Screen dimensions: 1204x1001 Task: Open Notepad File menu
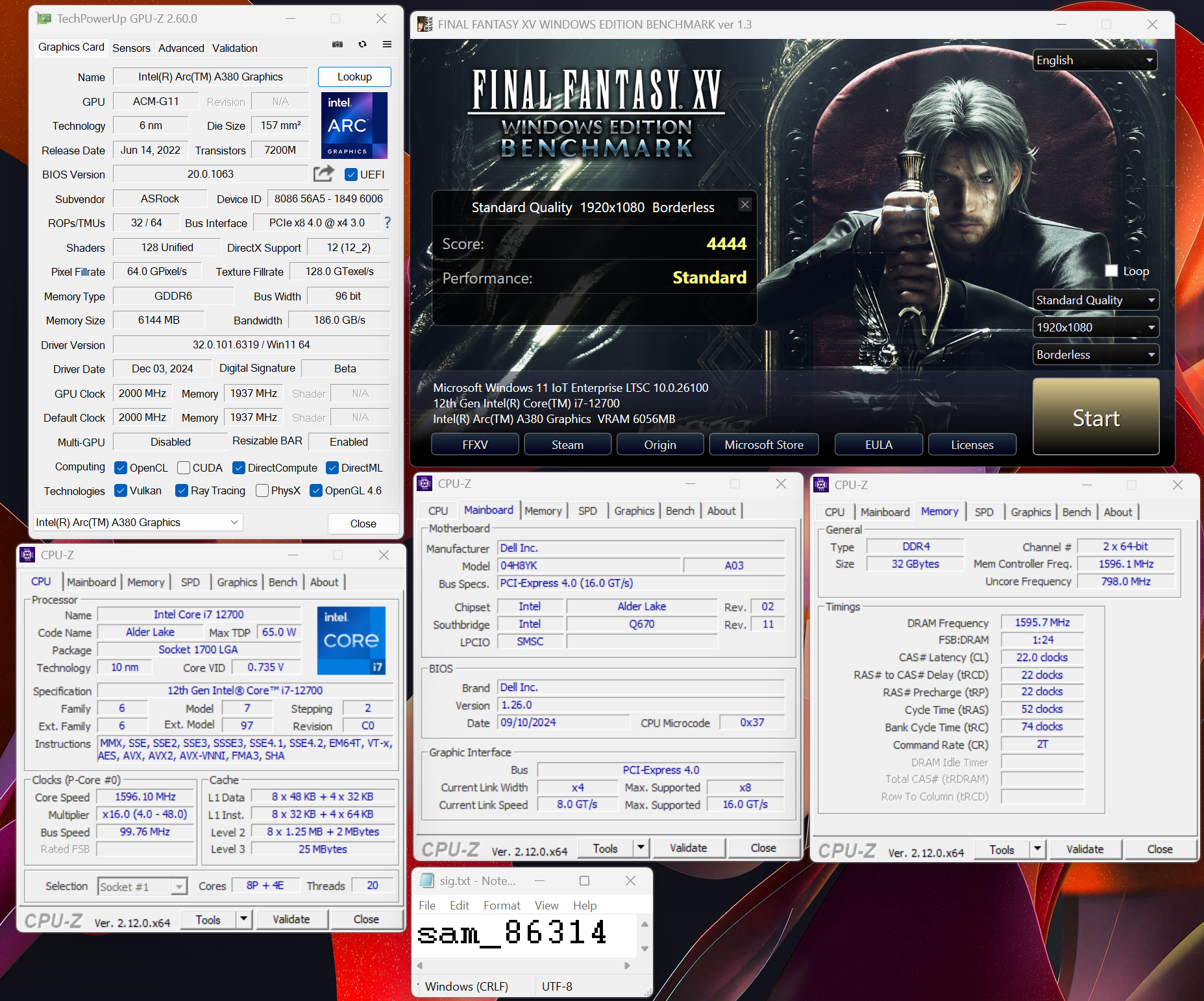(427, 905)
